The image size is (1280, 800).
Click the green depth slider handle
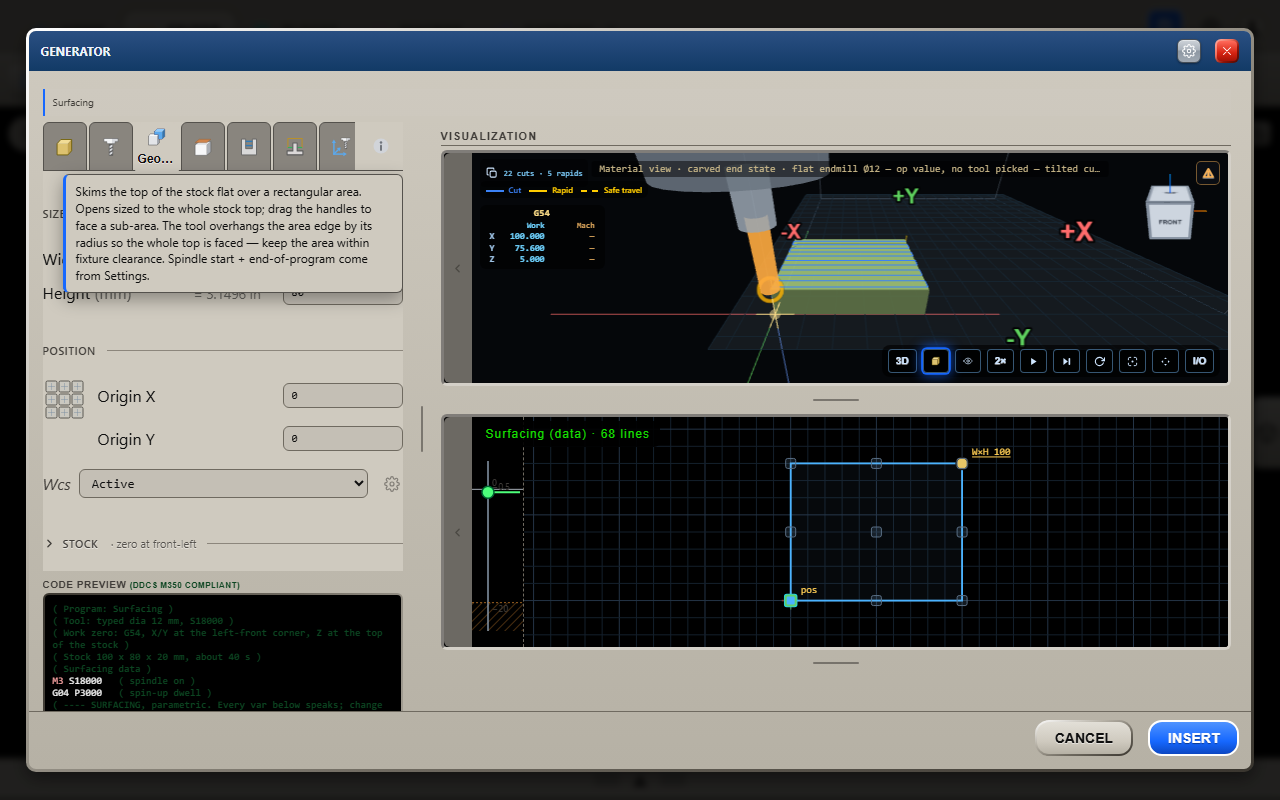[488, 492]
